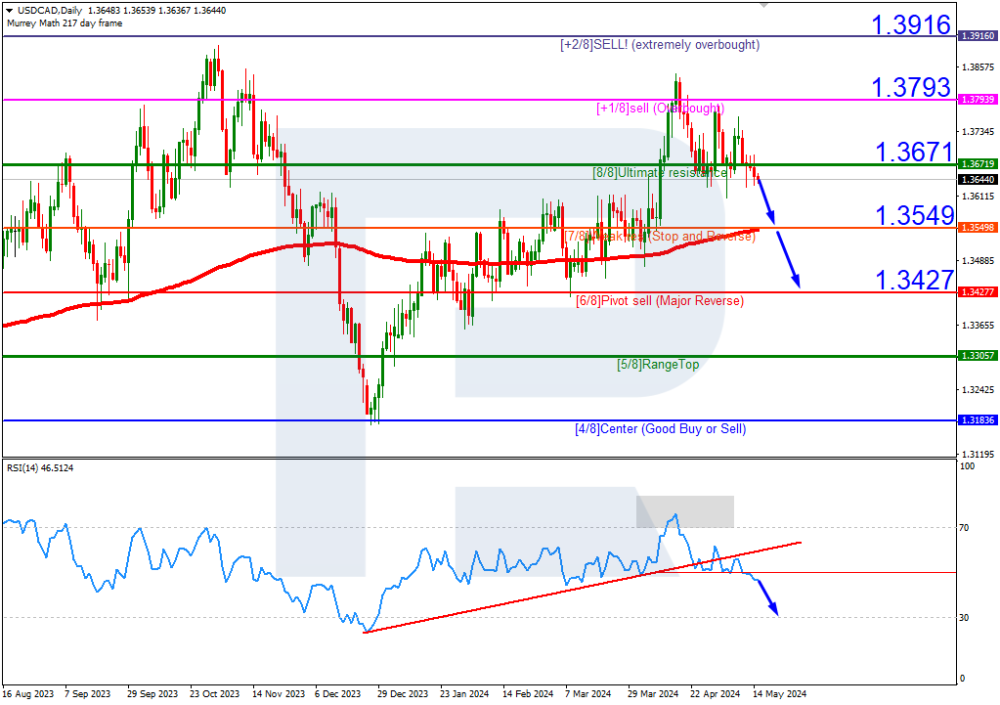This screenshot has height=705, width=1000.
Task: Click the large 1.3916 price level text
Action: click(910, 26)
